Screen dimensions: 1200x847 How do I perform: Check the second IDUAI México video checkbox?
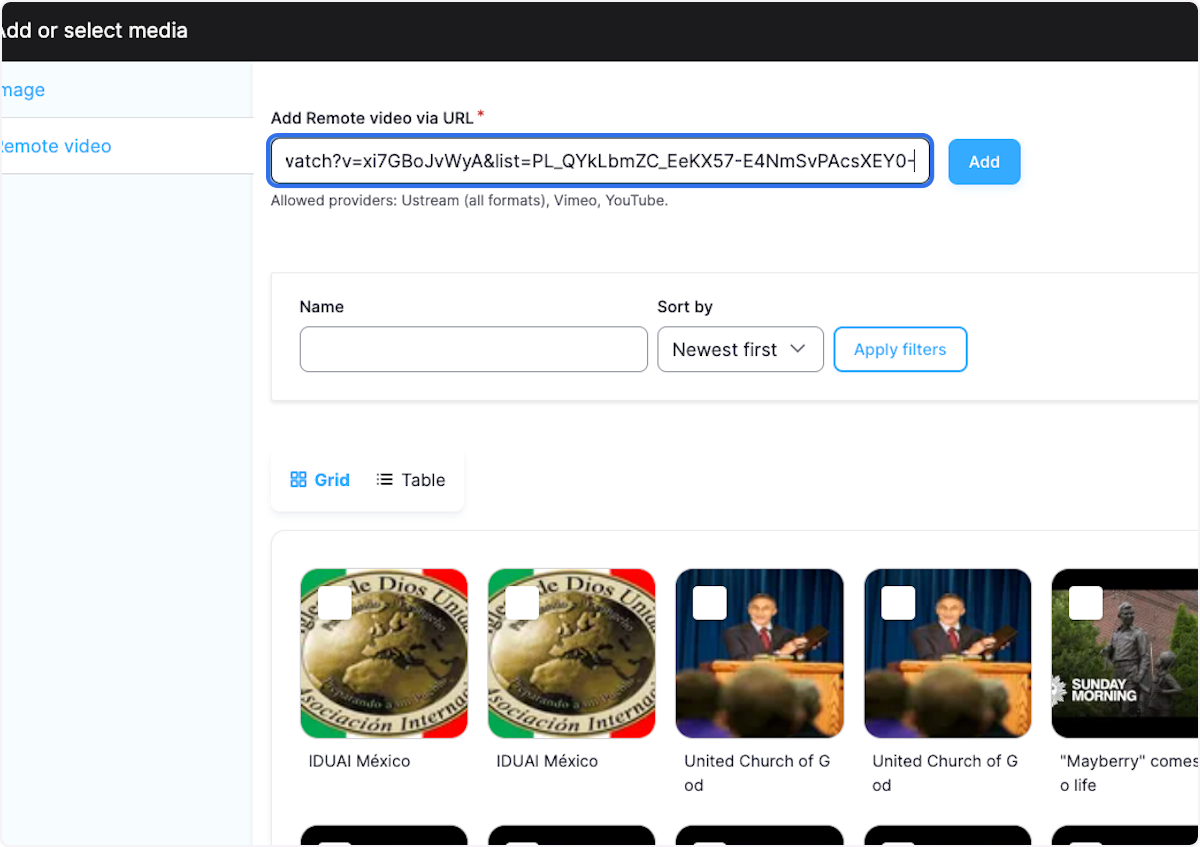pos(522,602)
